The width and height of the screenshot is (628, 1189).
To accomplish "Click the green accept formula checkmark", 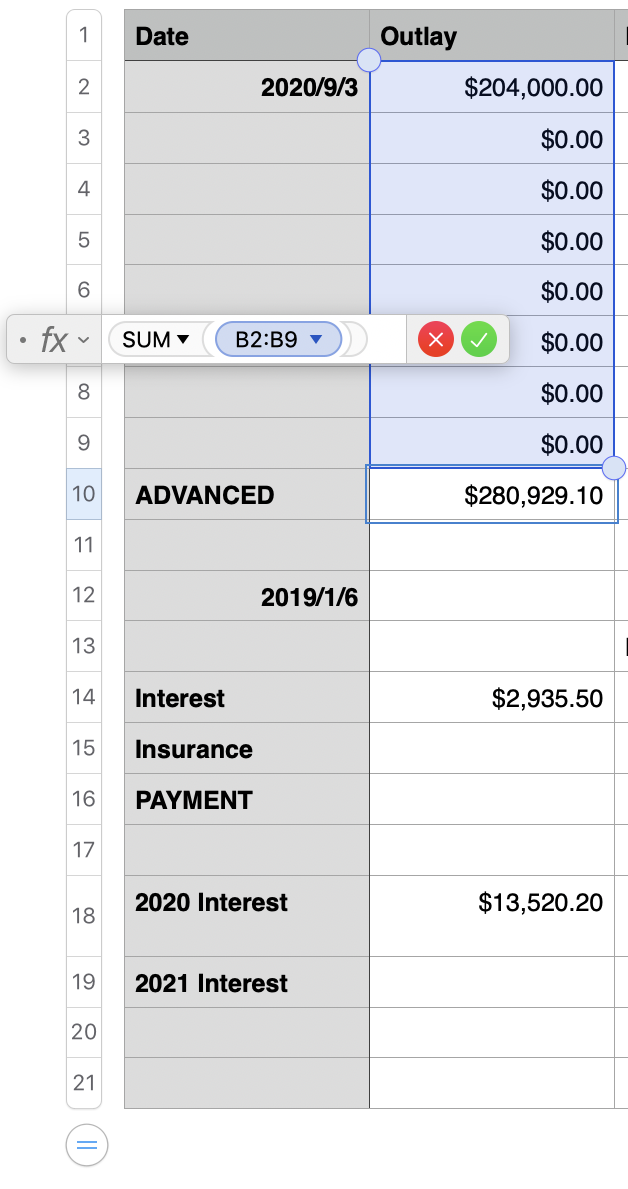I will pos(479,340).
